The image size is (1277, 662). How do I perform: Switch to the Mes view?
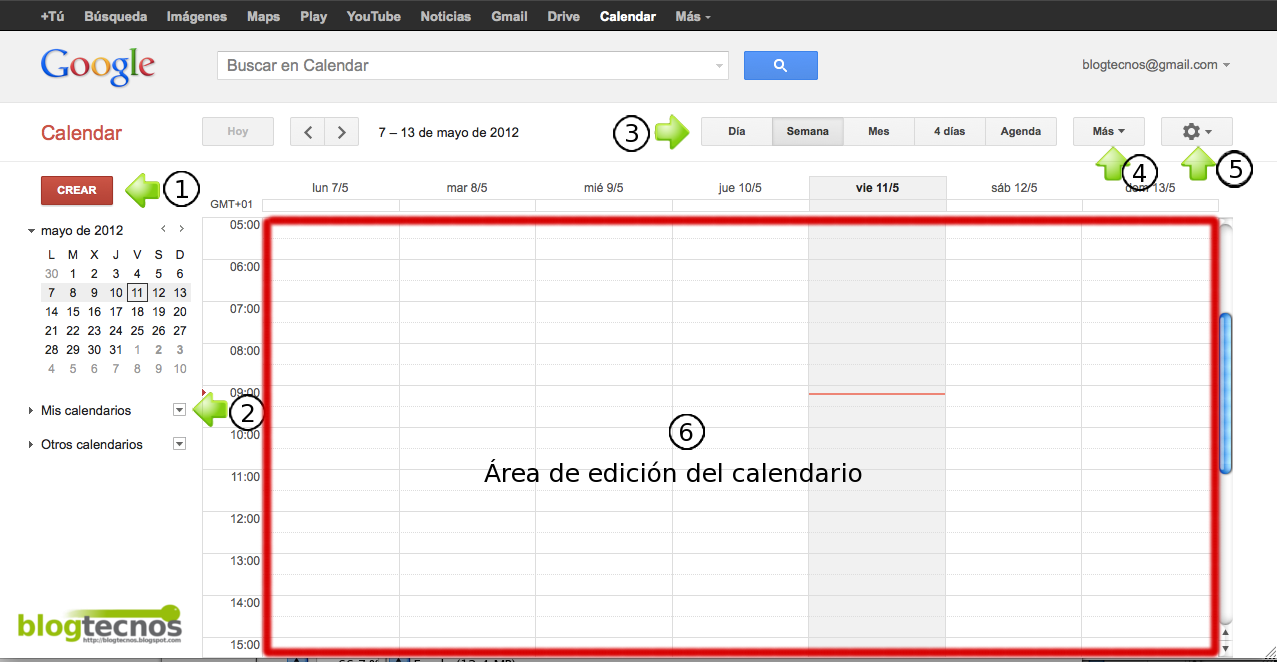[x=877, y=131]
